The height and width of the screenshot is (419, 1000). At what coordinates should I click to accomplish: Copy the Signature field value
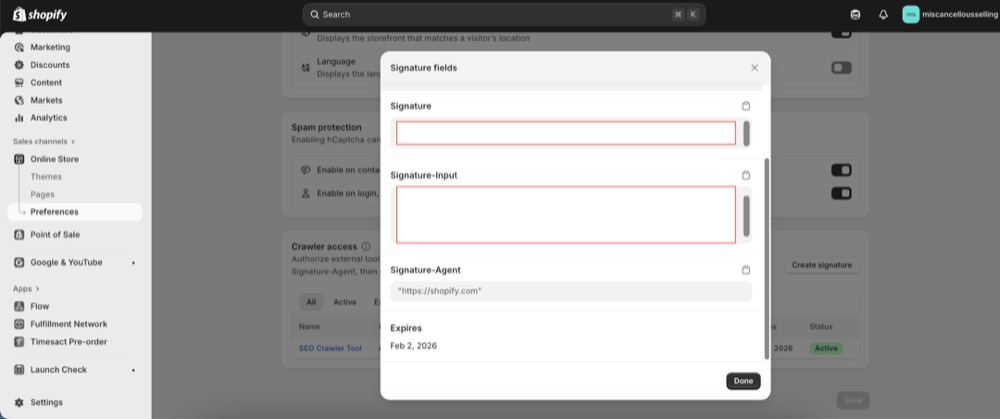click(745, 106)
